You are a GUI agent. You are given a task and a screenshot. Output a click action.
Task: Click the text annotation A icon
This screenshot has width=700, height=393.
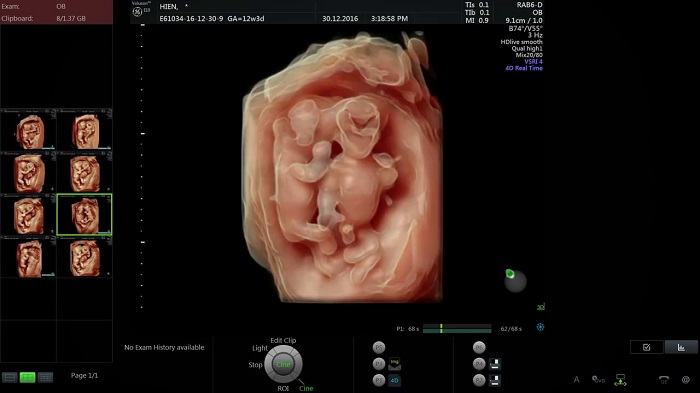[x=576, y=380]
